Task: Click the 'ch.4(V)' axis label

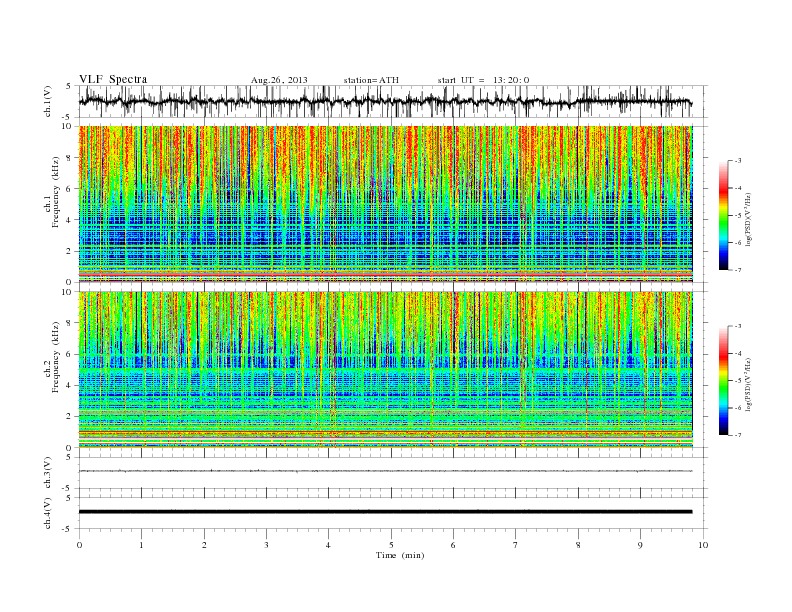Action: 48,514
